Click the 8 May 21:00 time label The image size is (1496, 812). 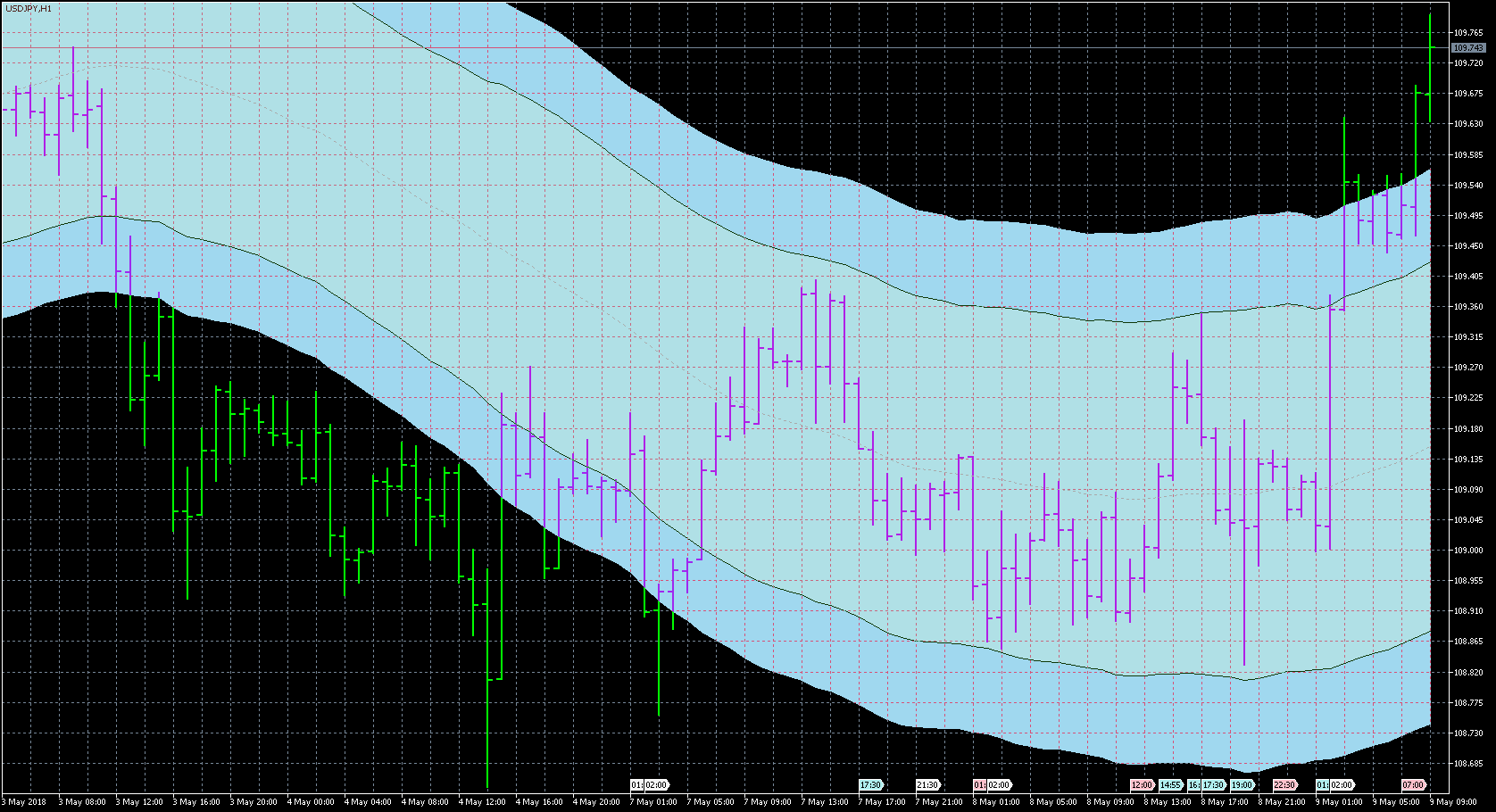pyautogui.click(x=1282, y=801)
